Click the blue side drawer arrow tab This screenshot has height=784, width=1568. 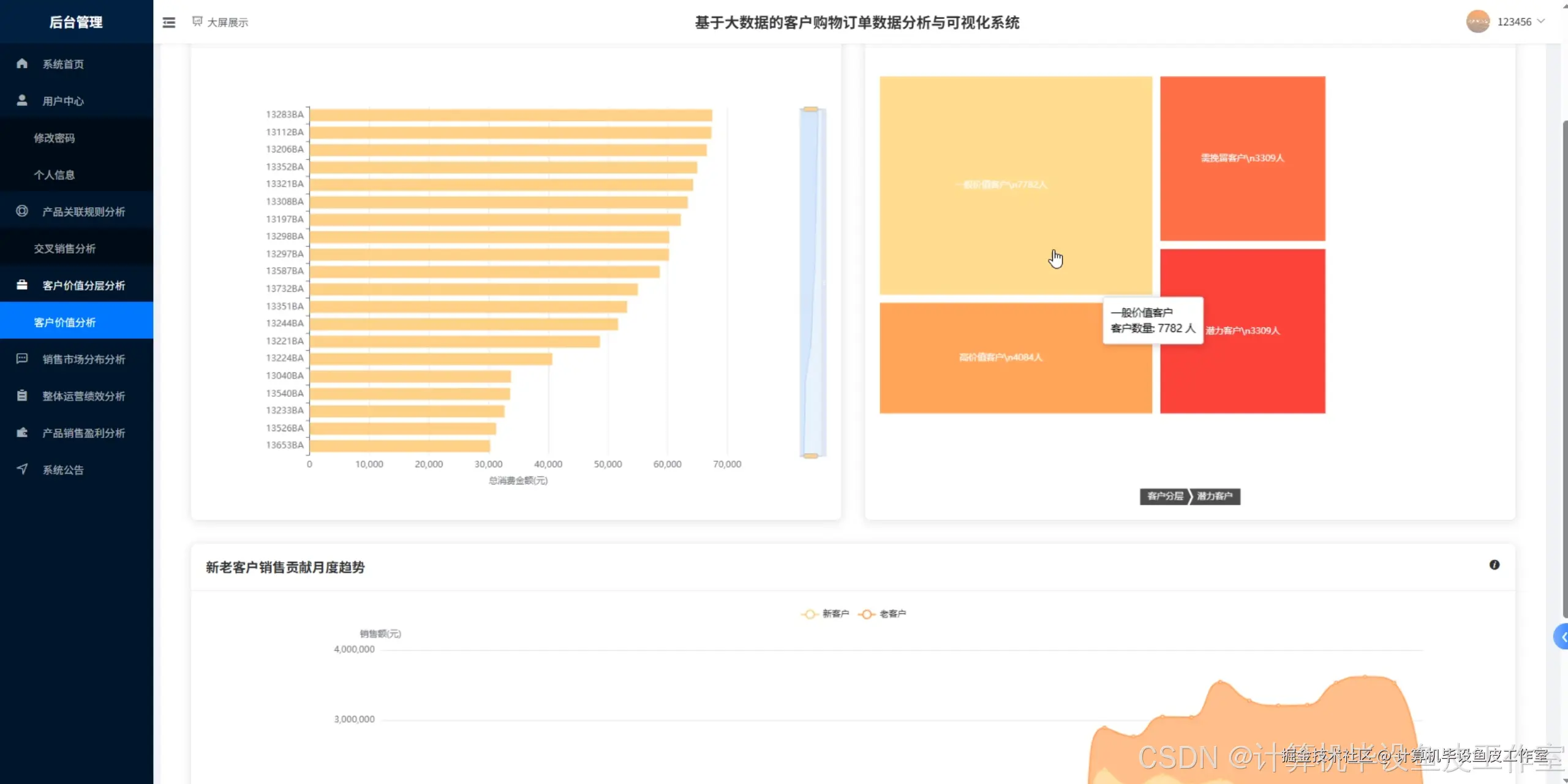coord(1562,637)
